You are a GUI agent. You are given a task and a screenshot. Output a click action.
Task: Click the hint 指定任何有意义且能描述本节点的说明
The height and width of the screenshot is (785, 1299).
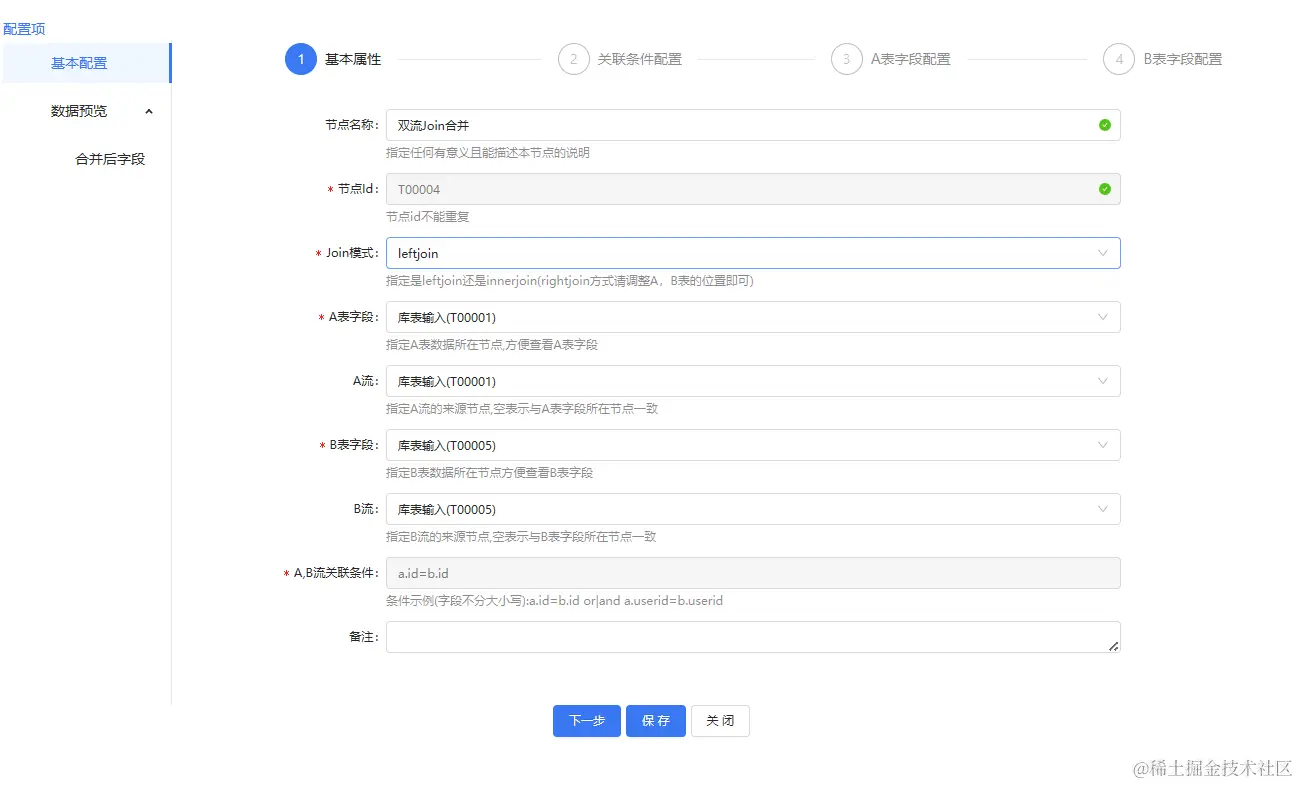(488, 153)
